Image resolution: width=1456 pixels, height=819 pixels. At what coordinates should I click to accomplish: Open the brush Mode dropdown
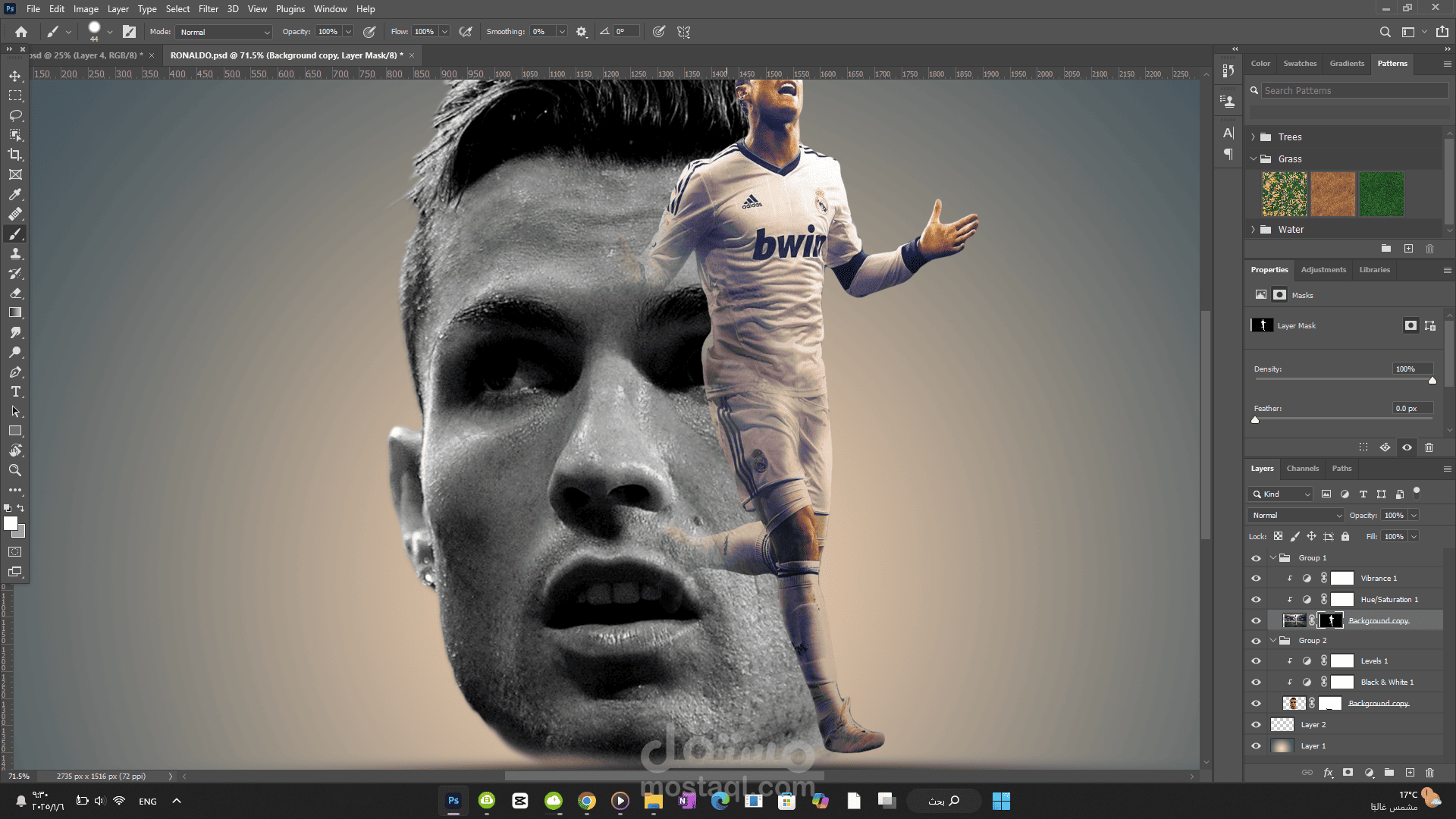point(224,32)
